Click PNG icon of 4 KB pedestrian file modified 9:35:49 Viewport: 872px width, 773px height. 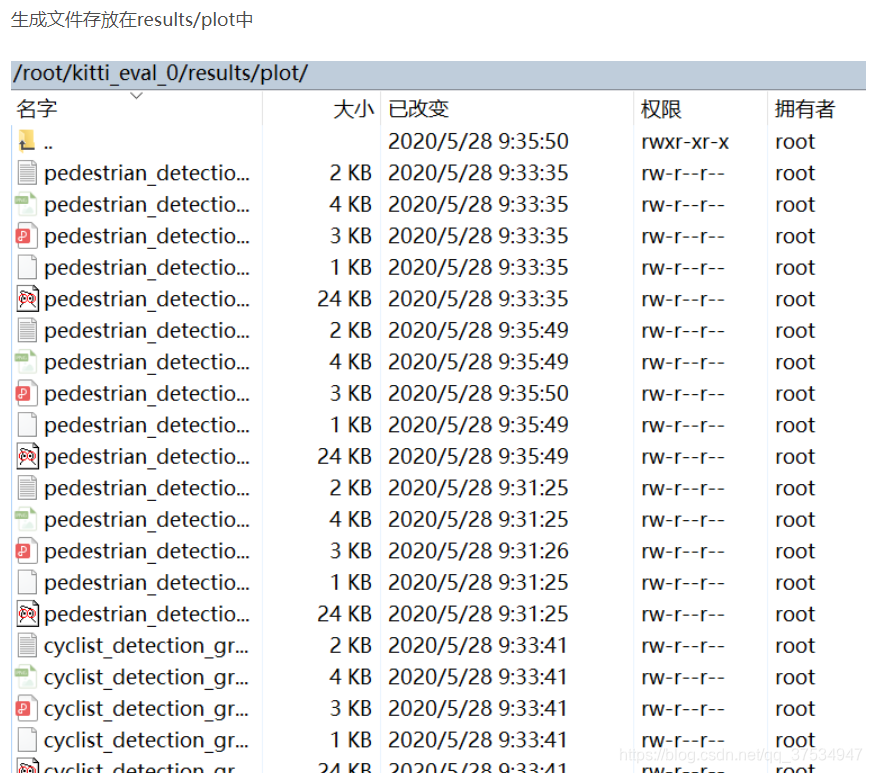pyautogui.click(x=26, y=361)
